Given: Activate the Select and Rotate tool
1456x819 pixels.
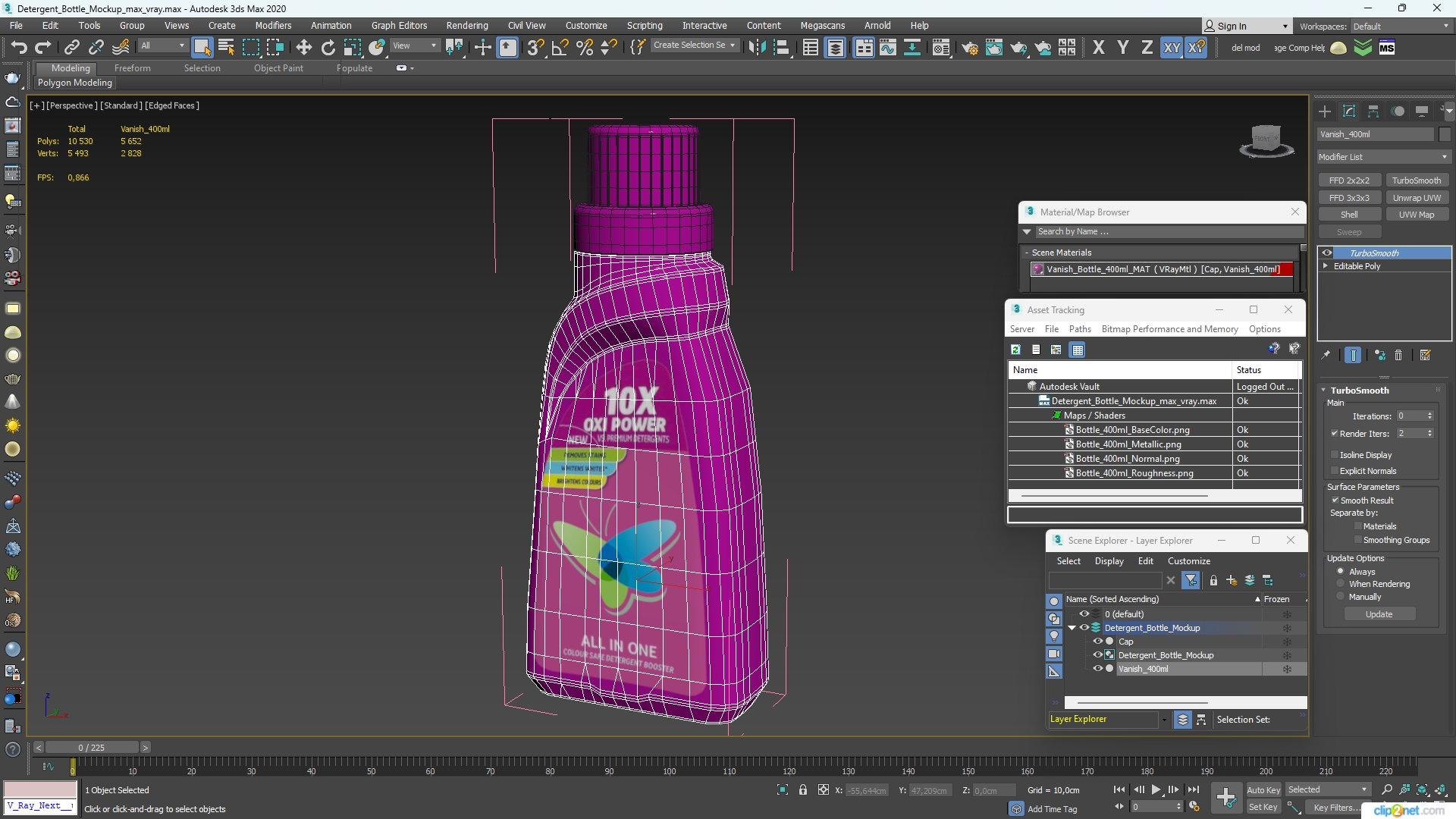Looking at the screenshot, I should [x=328, y=48].
